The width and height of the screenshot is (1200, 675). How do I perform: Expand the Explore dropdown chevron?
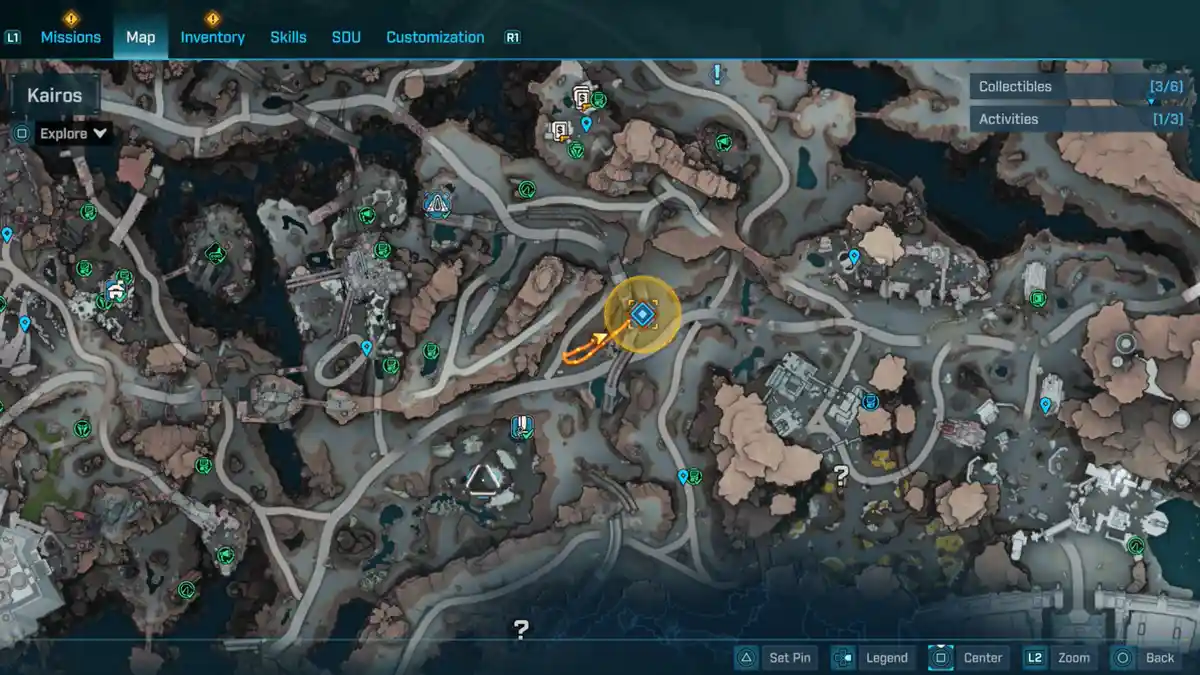pyautogui.click(x=100, y=133)
